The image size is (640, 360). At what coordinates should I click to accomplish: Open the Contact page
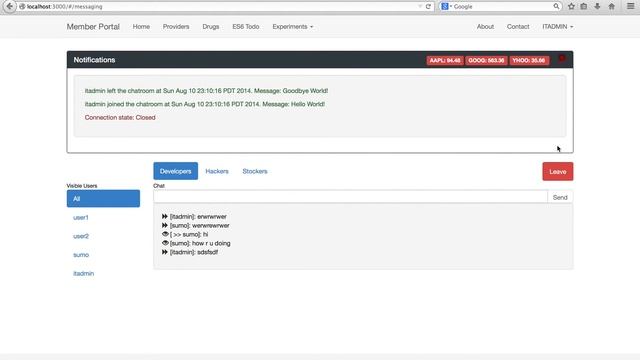[x=518, y=27]
